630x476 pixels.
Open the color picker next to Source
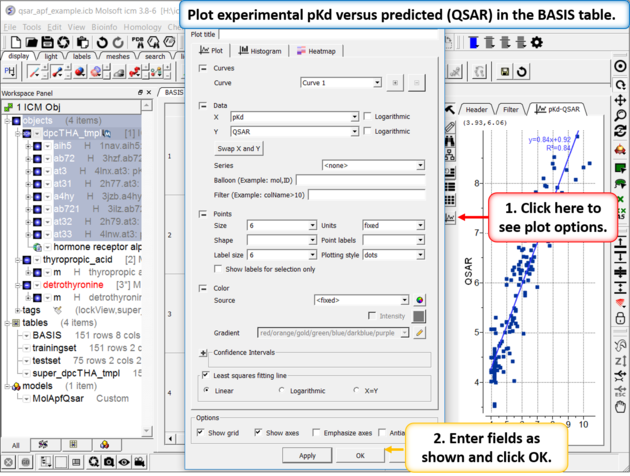tap(420, 300)
